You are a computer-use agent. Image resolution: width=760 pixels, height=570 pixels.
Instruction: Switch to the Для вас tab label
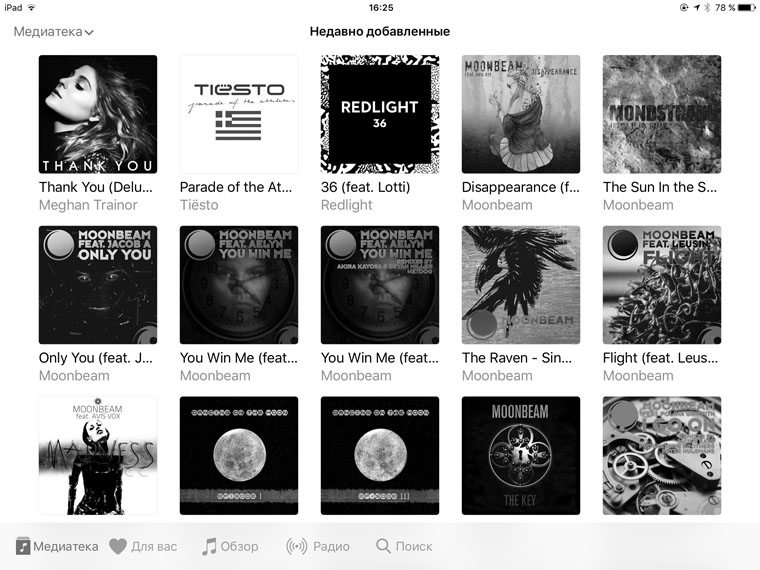tap(154, 547)
